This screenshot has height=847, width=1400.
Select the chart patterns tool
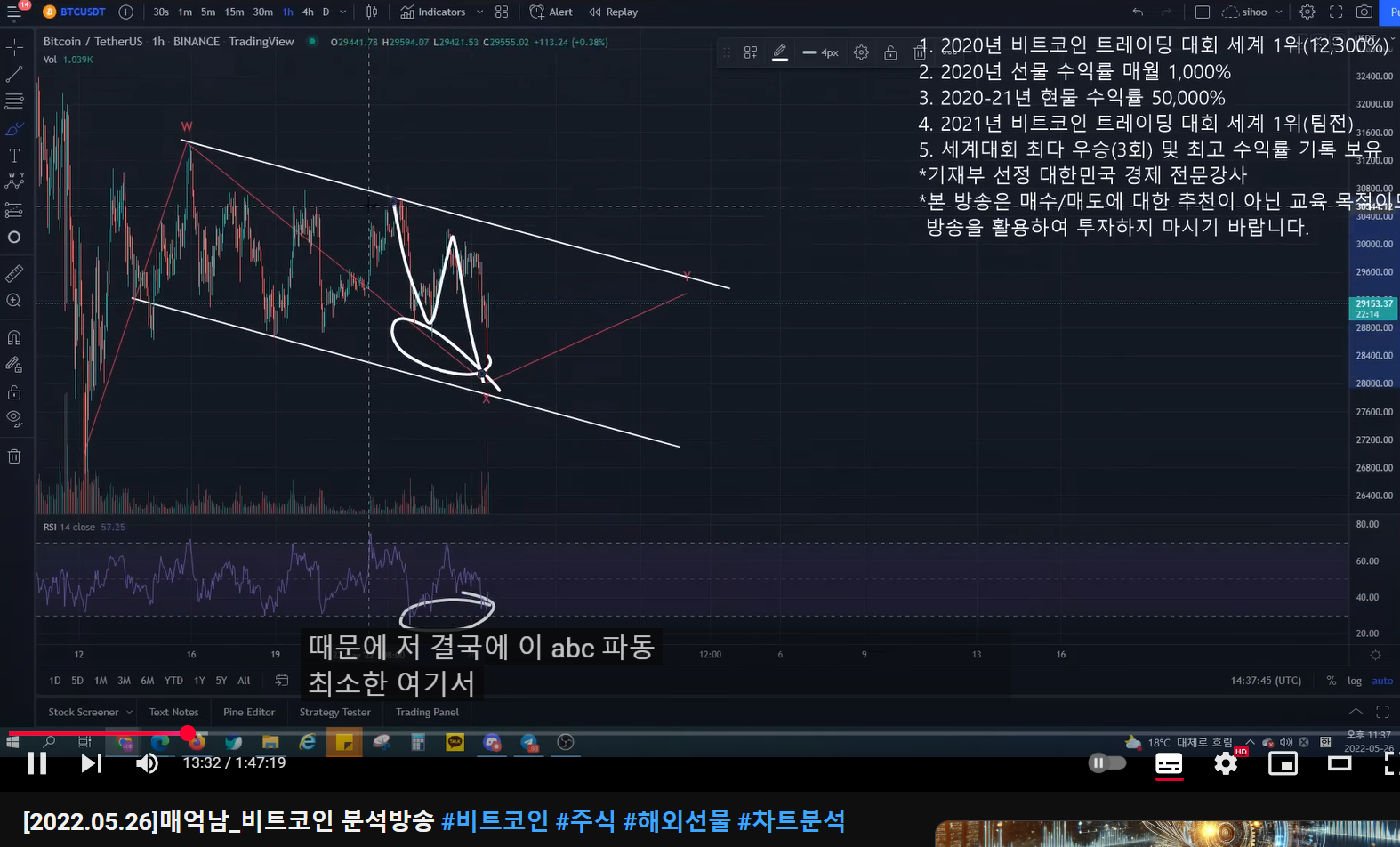(14, 181)
